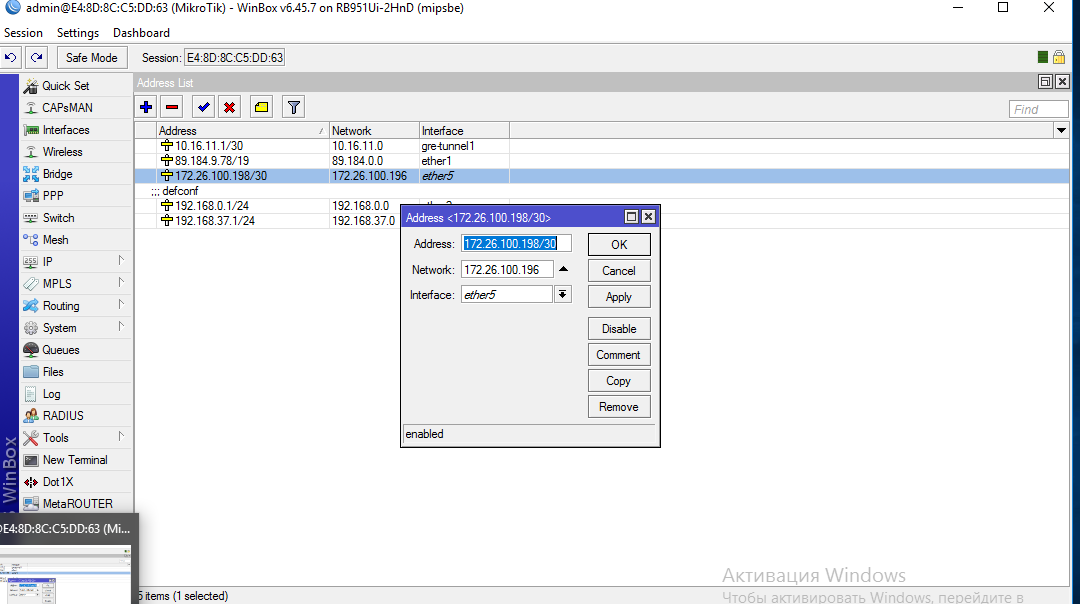Open Mesh in sidebar
This screenshot has height=604, width=1080.
(x=55, y=240)
